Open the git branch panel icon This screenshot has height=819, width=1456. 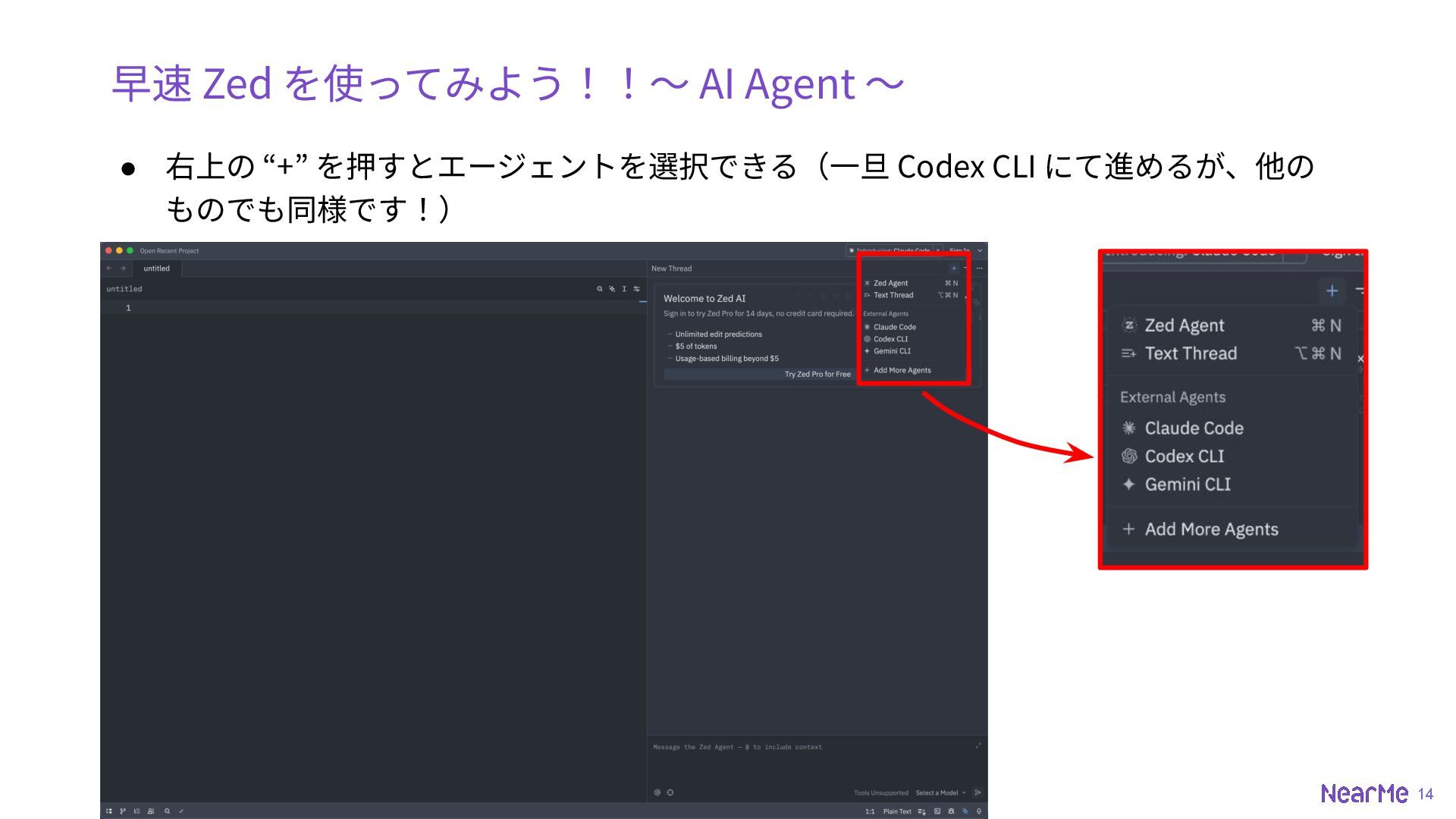(x=123, y=811)
